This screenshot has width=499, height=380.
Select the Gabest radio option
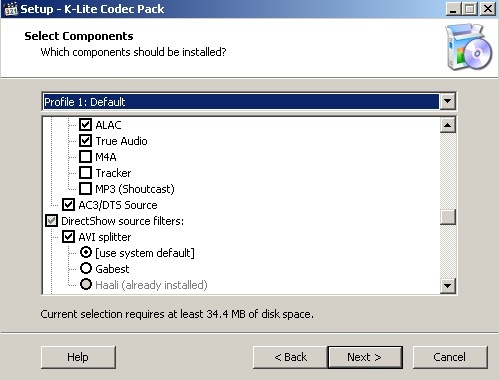(86, 268)
